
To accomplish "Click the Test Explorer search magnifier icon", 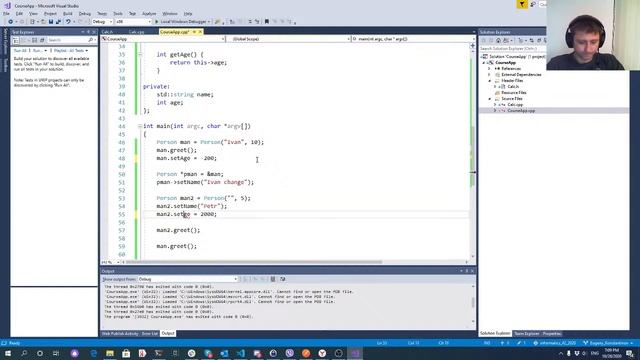I will pyautogui.click(x=90, y=40).
